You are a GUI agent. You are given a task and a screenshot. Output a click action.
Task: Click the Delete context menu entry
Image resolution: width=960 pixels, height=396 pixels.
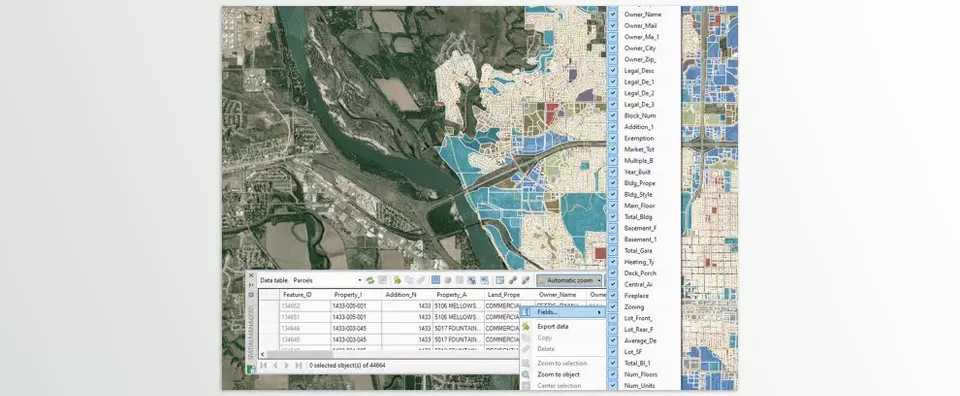pyautogui.click(x=546, y=349)
